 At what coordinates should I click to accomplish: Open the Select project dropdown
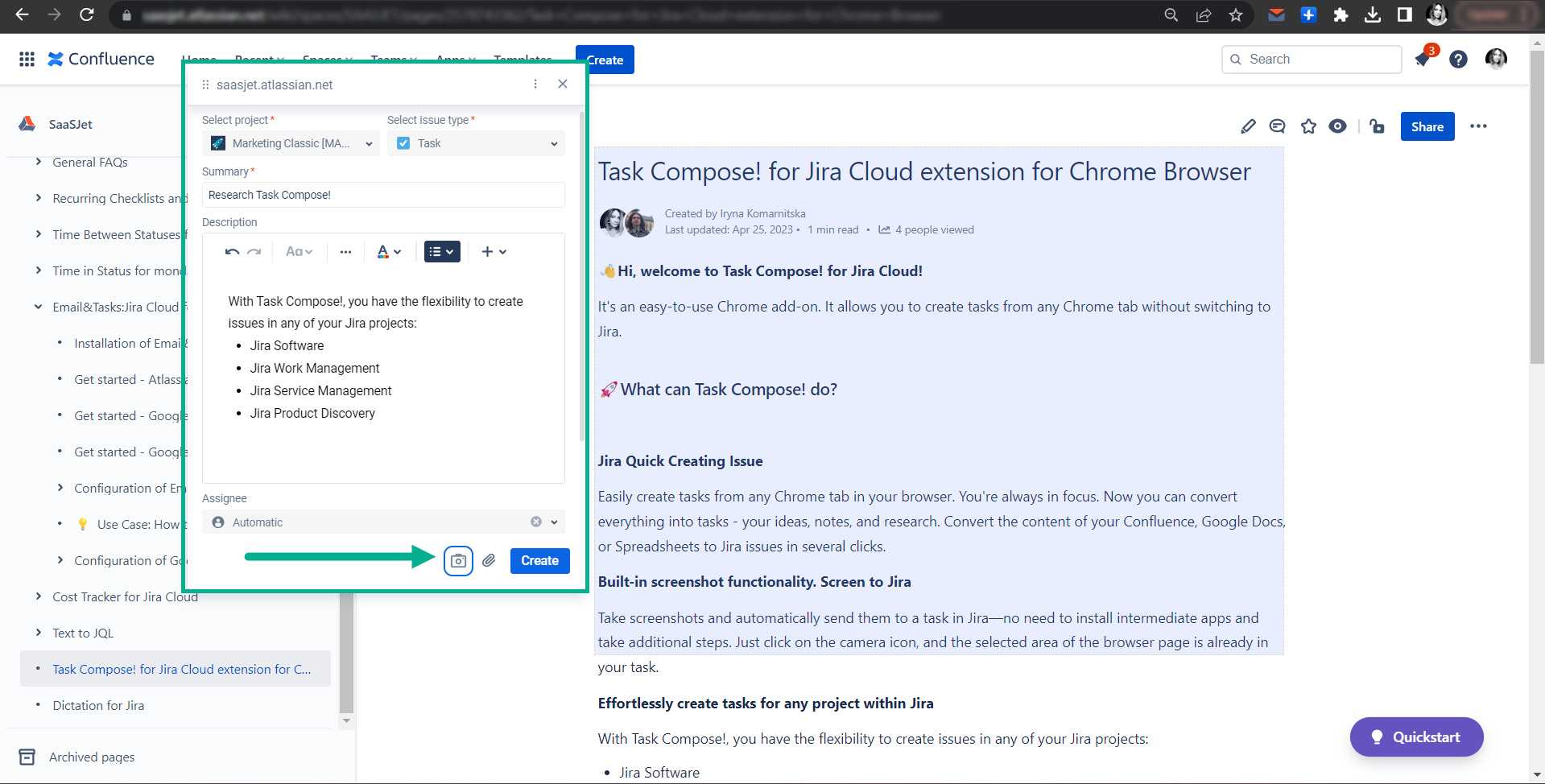290,143
